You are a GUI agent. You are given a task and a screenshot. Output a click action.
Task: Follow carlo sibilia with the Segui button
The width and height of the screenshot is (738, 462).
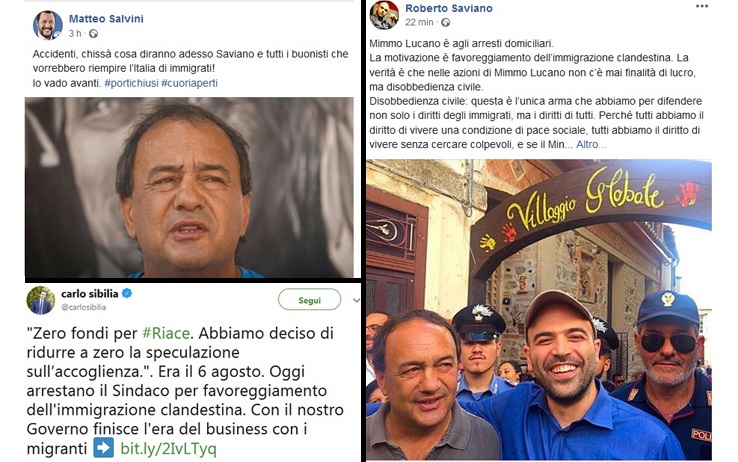(x=310, y=300)
